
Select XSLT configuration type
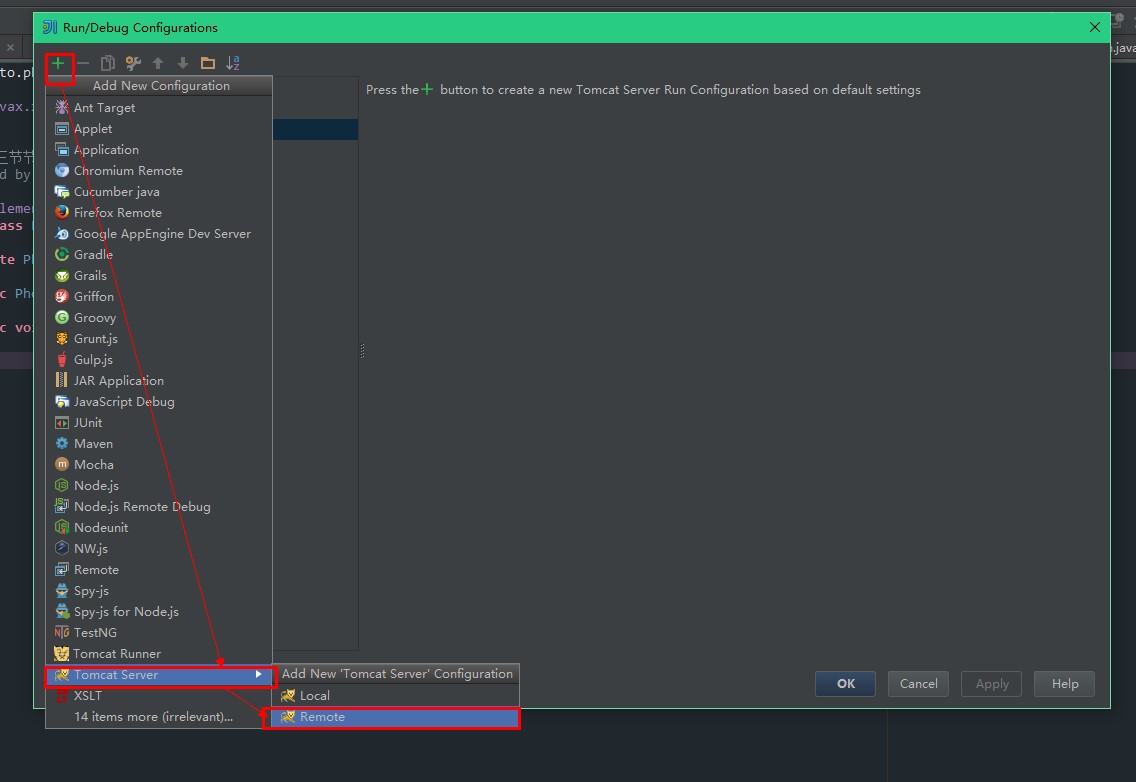pyautogui.click(x=159, y=696)
